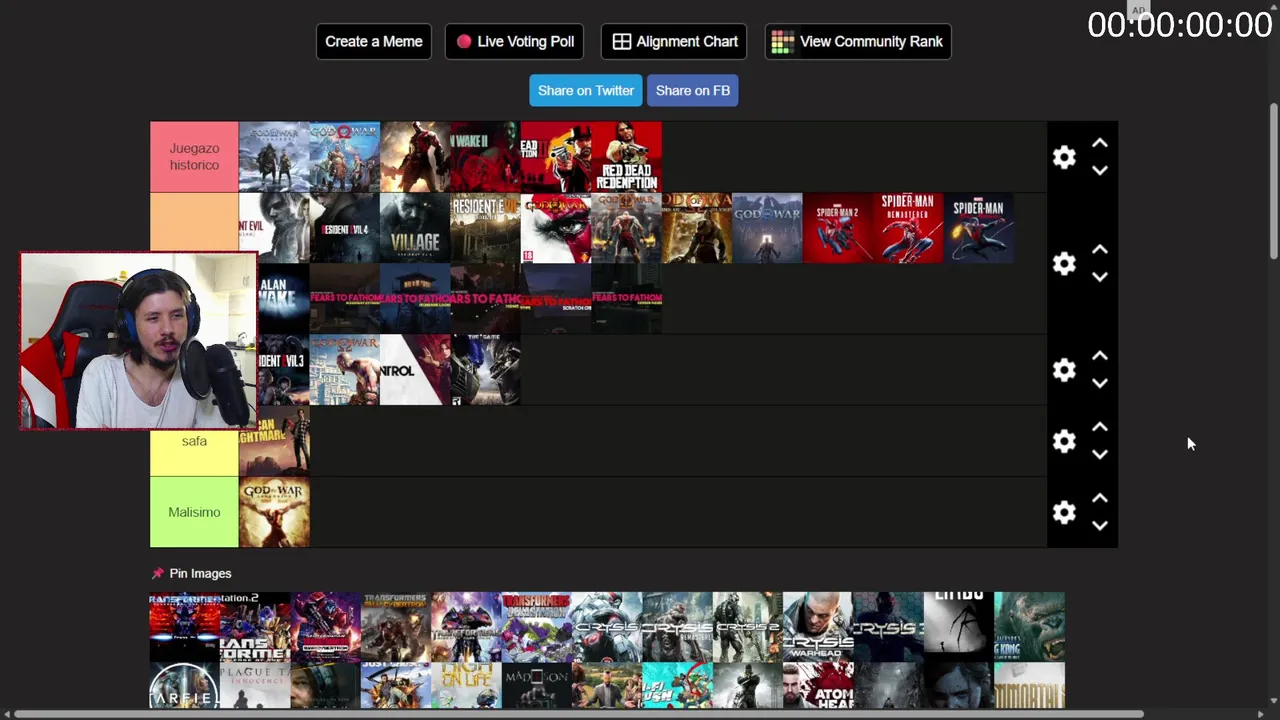
Task: Pick Crysis 3 from unranked images
Action: click(x=888, y=627)
